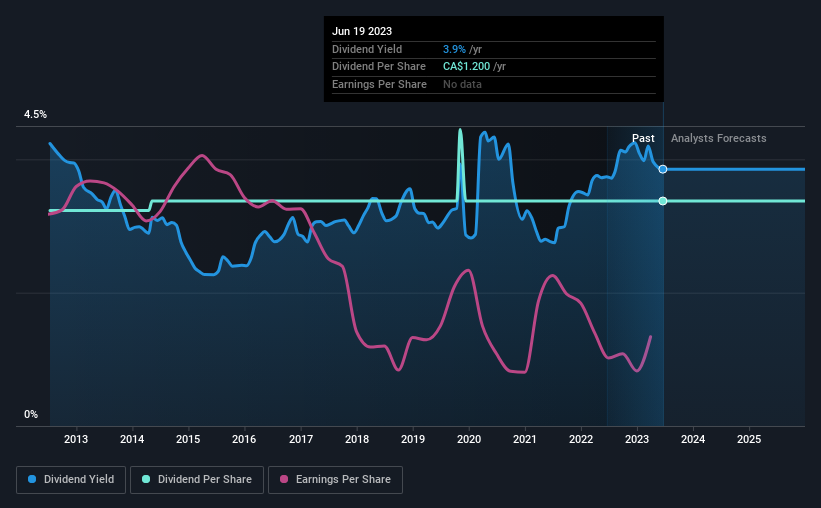Toggle the Earnings Per Share legend button
The image size is (821, 508).
pos(335,480)
